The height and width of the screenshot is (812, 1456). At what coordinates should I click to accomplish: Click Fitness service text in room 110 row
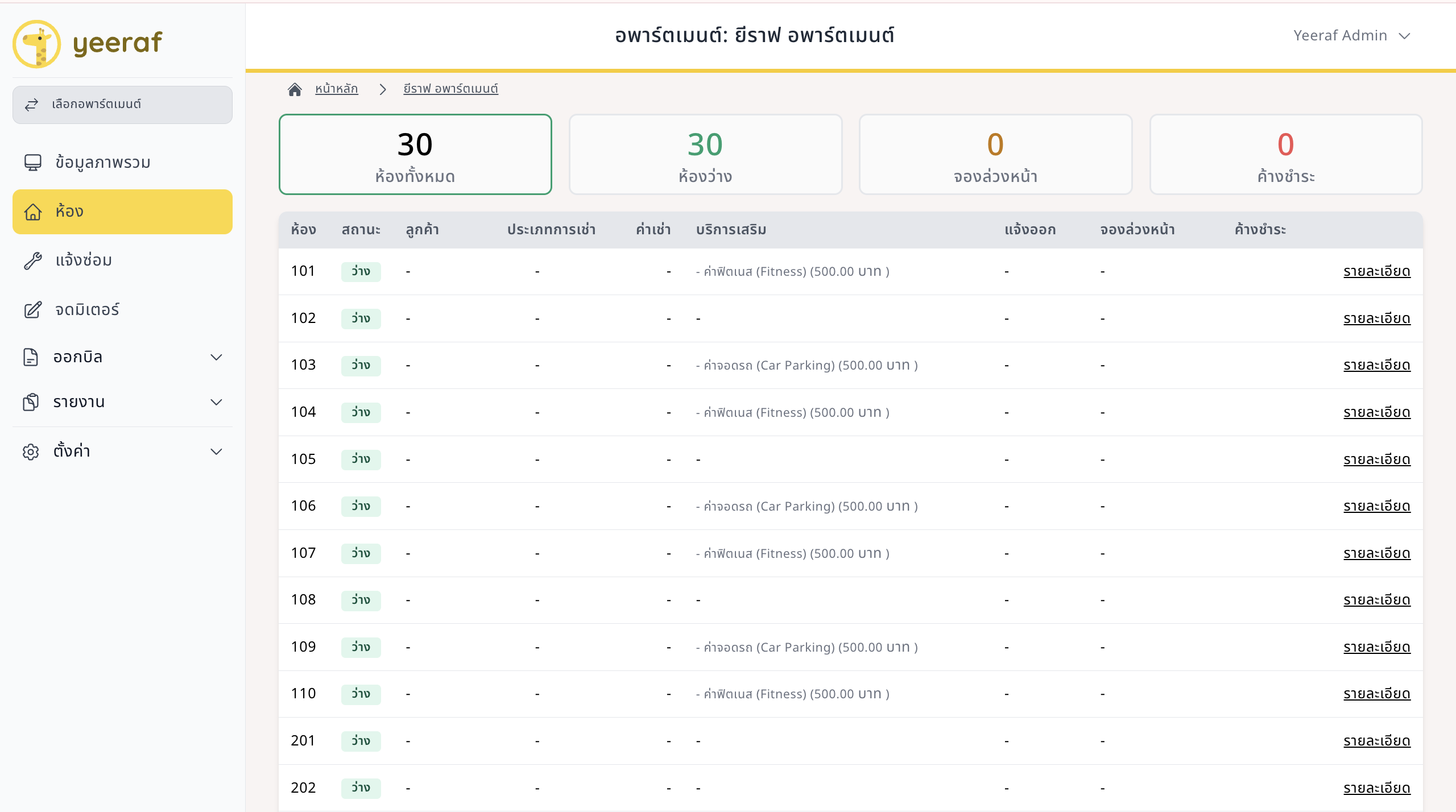[x=793, y=694]
